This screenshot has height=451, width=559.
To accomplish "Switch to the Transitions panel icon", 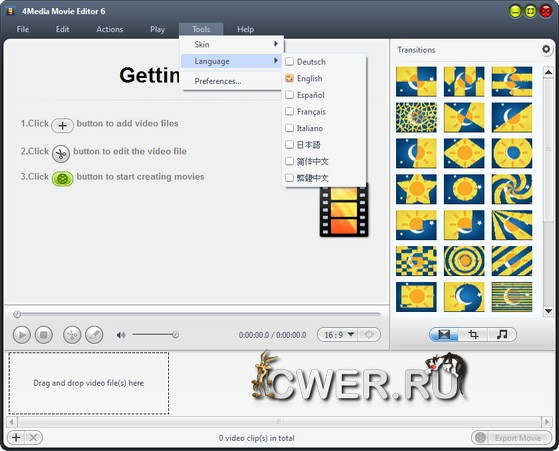I will [x=444, y=334].
